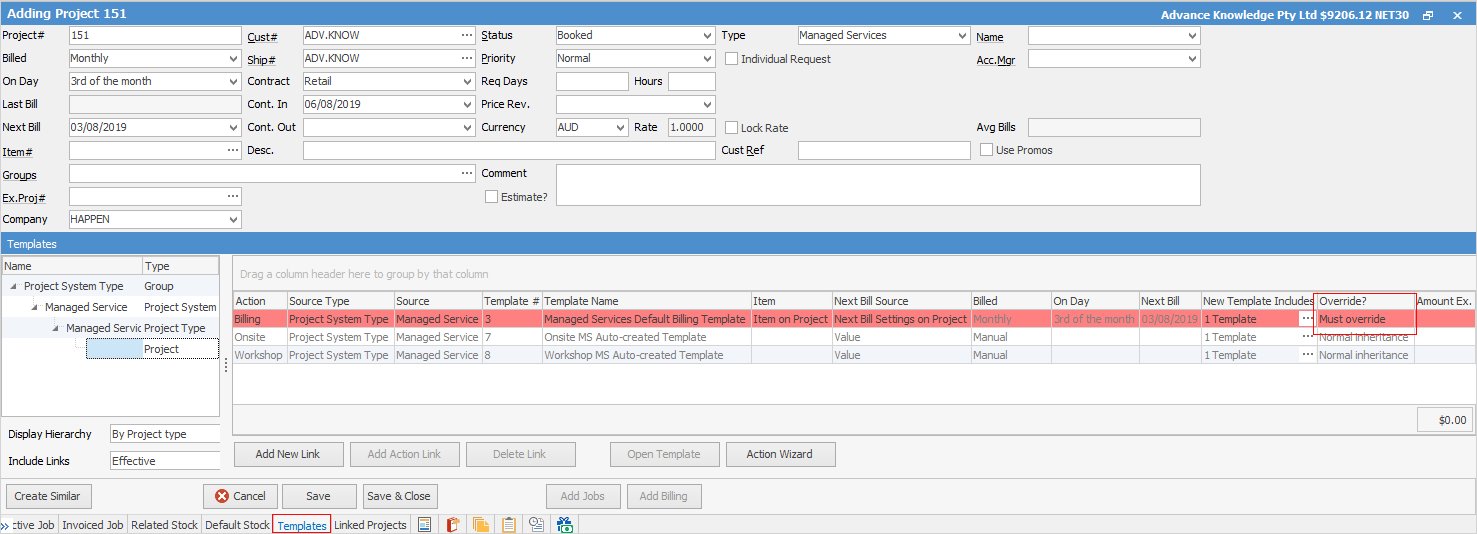
Task: Click the blue form icon after Linked Projects
Action: [424, 525]
